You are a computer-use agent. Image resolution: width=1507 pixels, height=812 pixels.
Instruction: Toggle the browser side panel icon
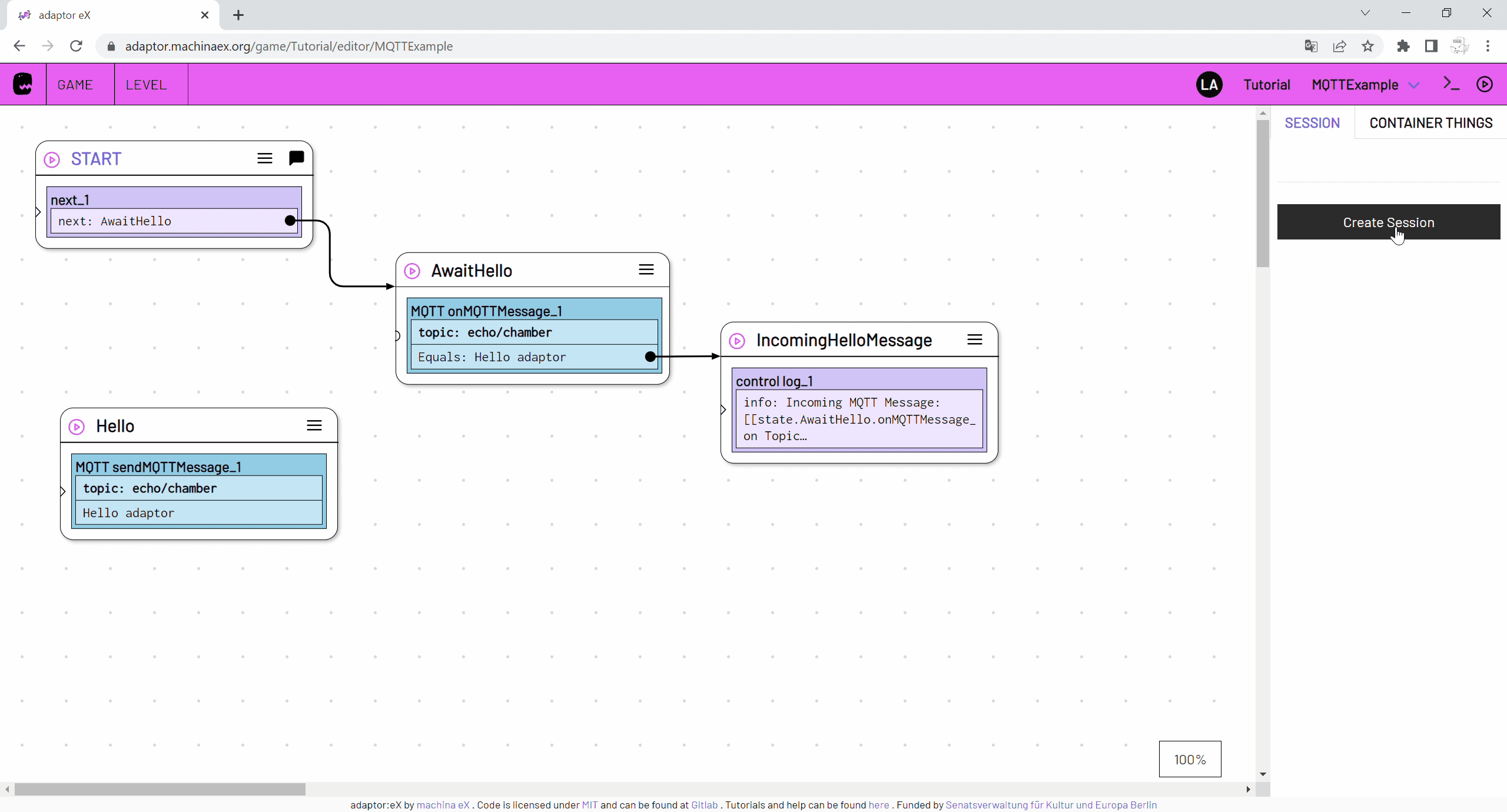pos(1431,46)
